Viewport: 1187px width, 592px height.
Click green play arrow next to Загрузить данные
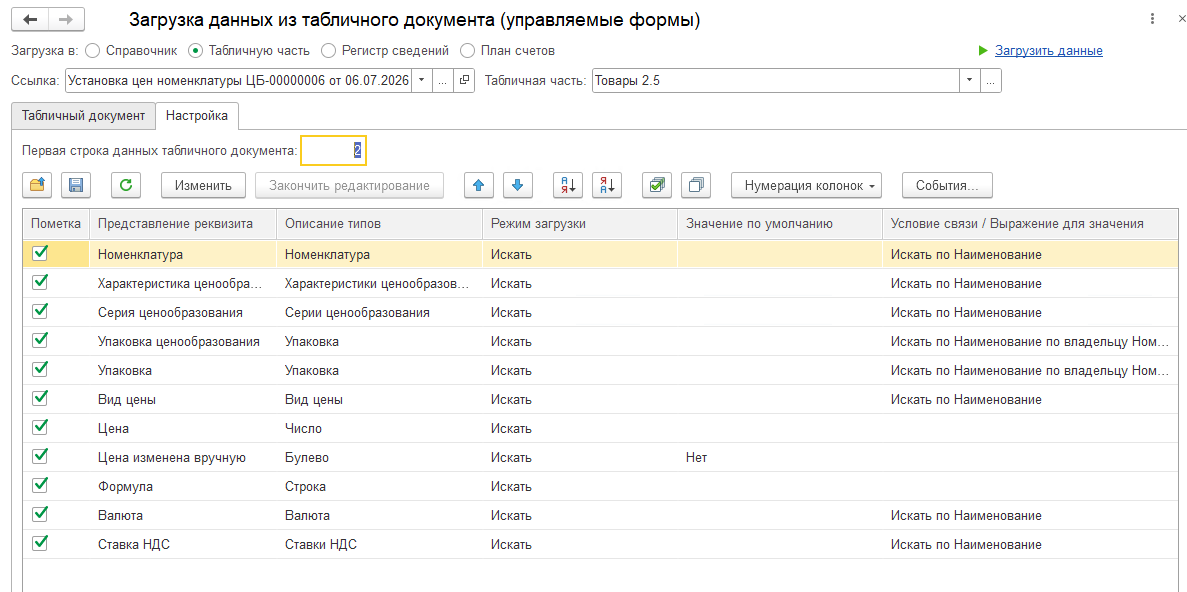983,51
